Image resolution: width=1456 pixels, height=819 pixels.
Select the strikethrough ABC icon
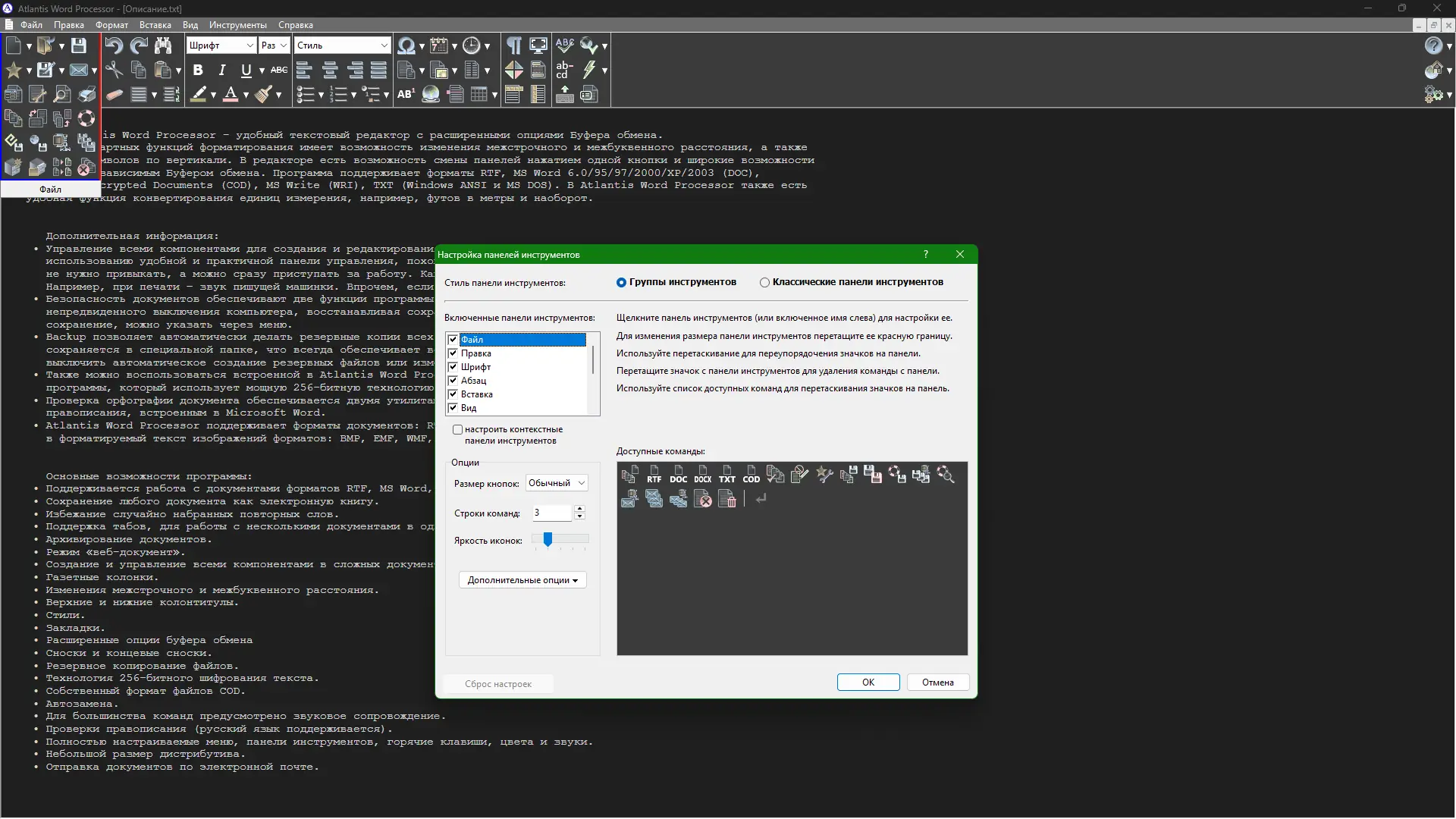279,70
